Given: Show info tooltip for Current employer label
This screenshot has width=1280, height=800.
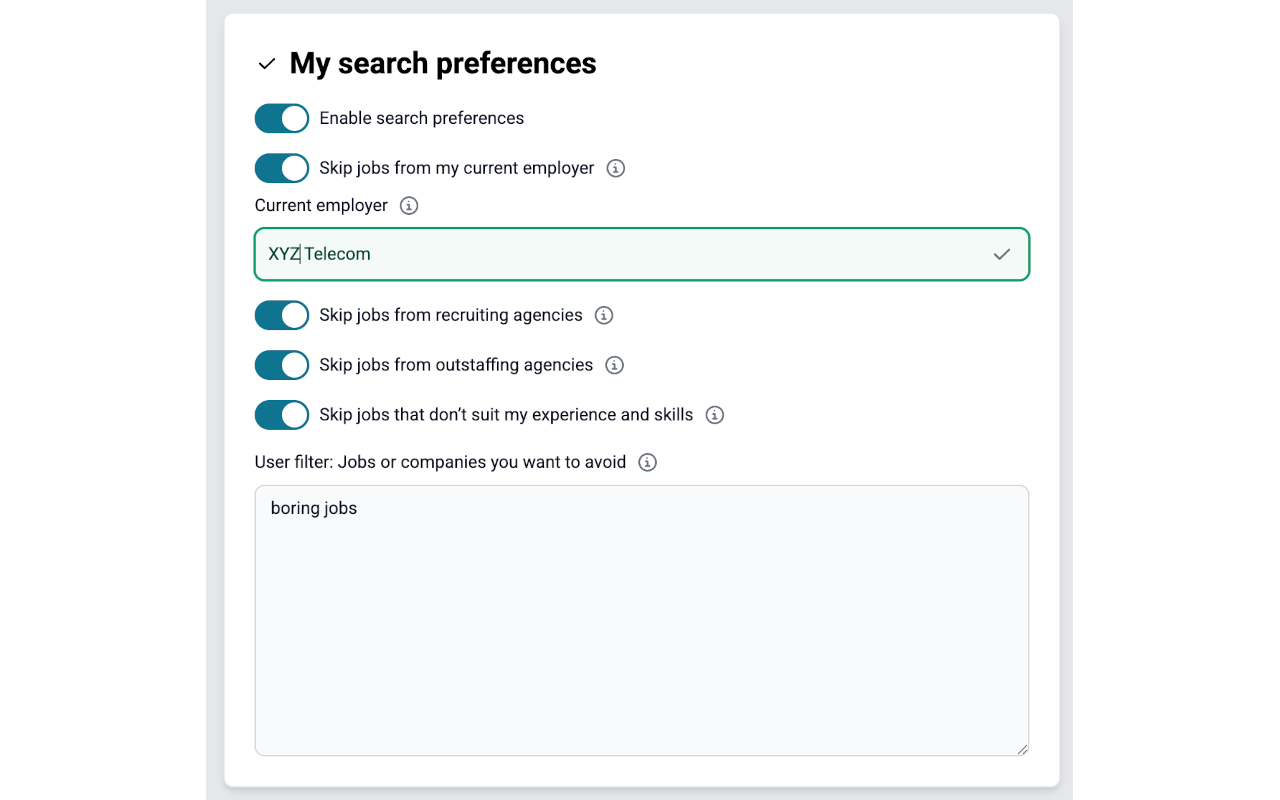Looking at the screenshot, I should click(x=409, y=205).
